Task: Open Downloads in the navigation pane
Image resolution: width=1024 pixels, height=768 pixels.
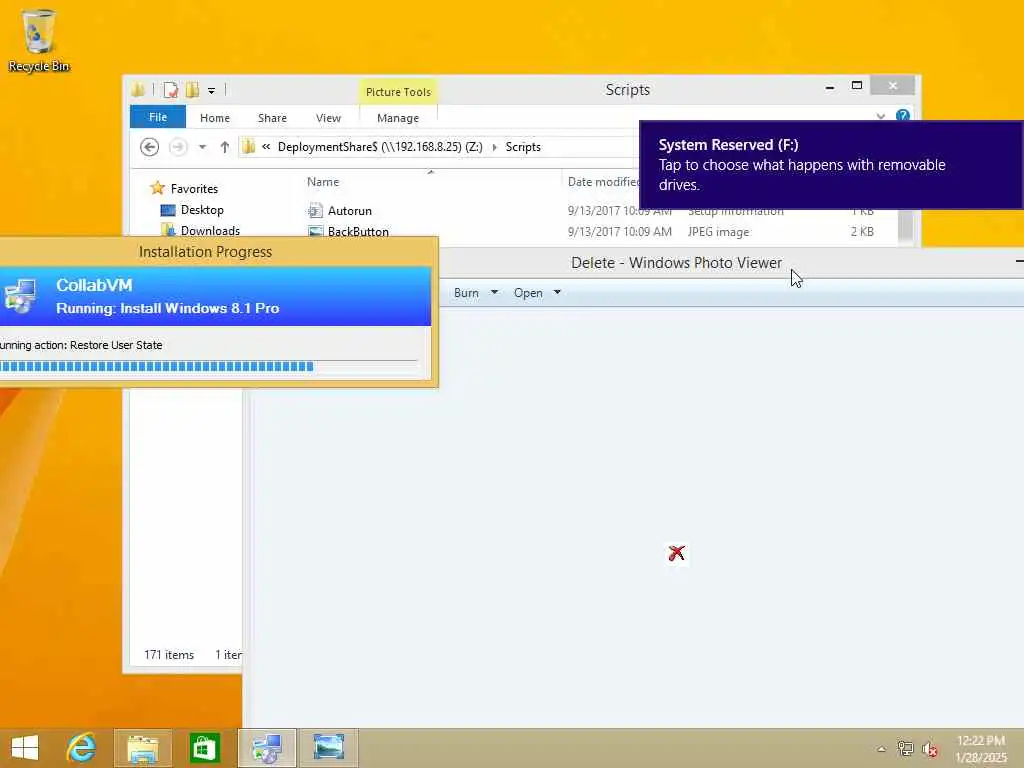Action: pyautogui.click(x=210, y=231)
